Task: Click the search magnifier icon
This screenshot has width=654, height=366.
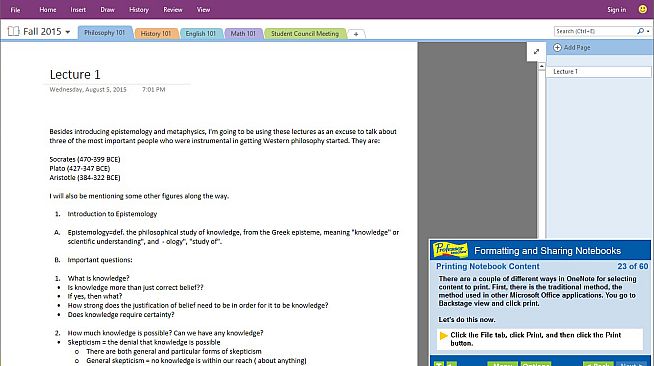Action: 640,31
